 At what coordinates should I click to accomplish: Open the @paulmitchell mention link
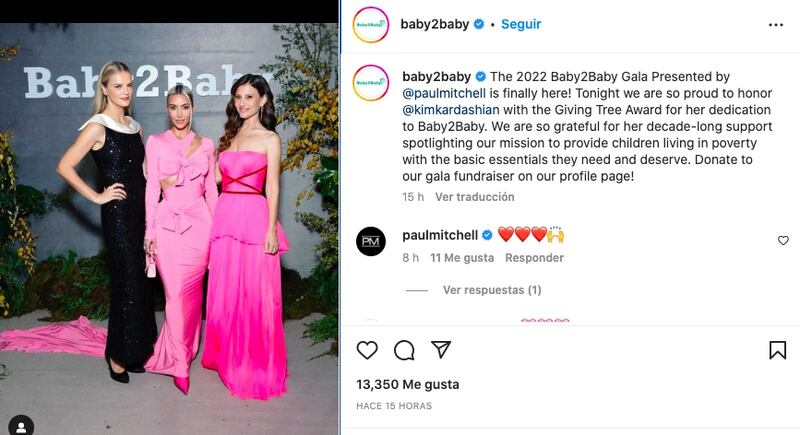(444, 93)
